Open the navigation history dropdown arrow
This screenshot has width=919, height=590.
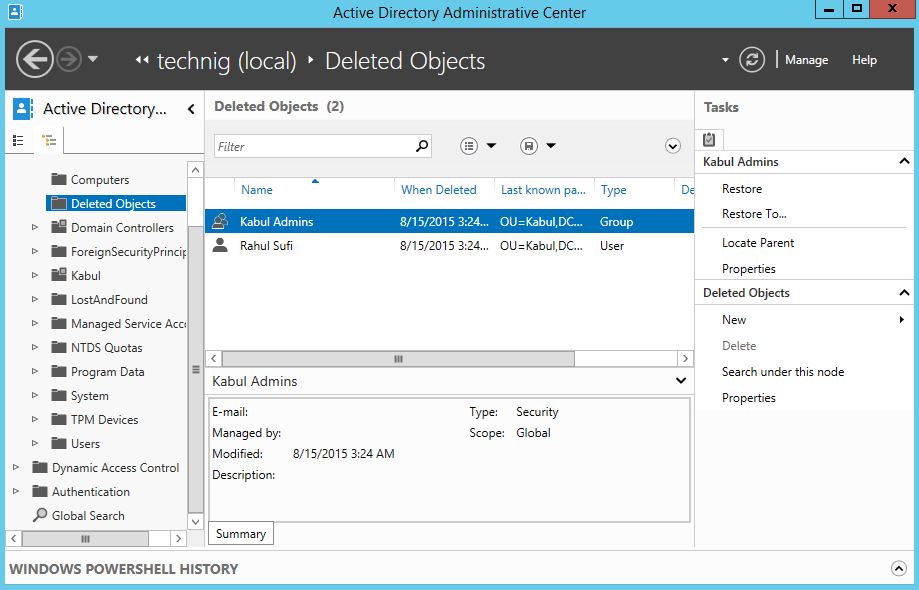pyautogui.click(x=93, y=59)
